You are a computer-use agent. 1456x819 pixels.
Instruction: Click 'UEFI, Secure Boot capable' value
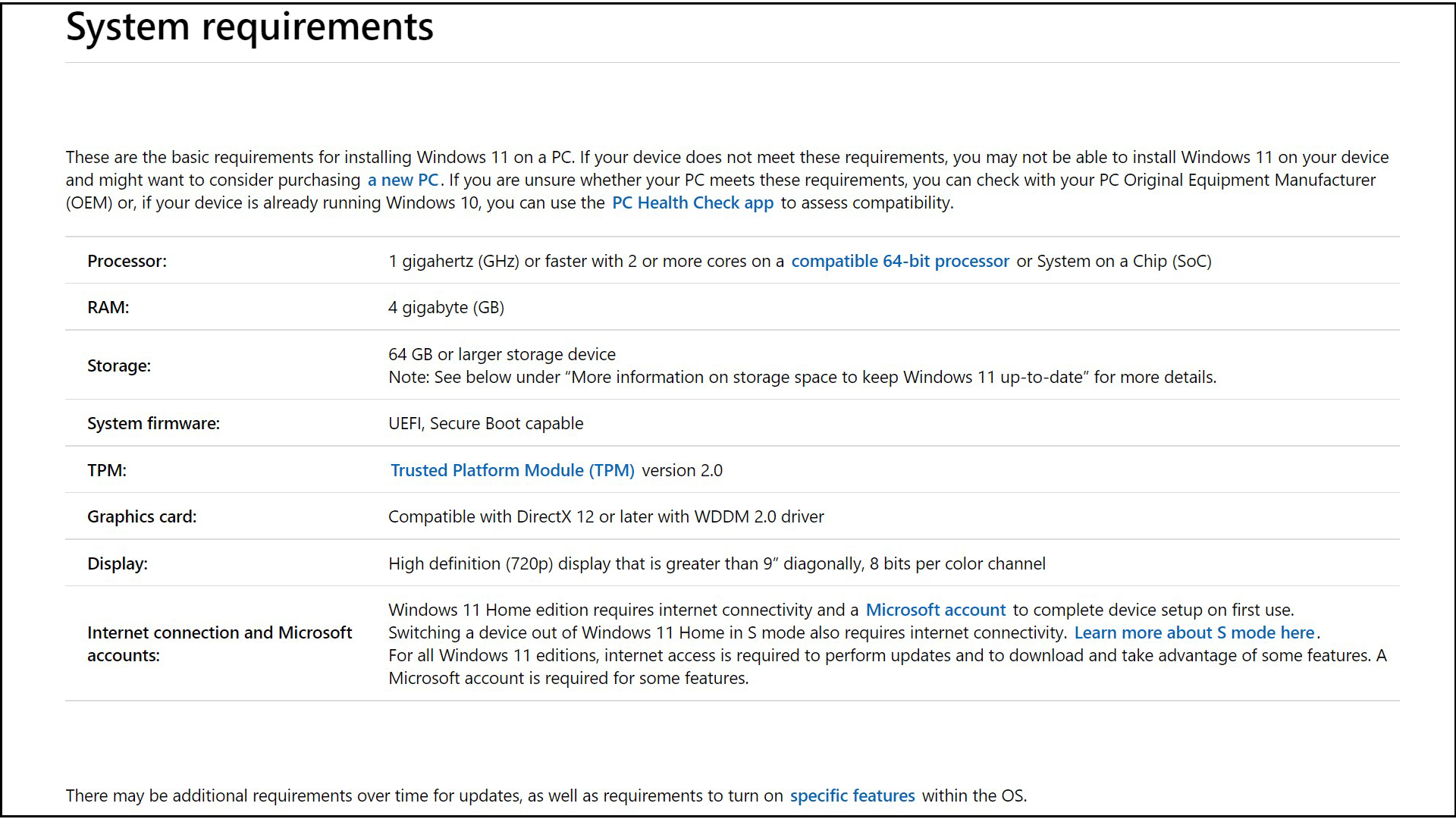coord(486,424)
